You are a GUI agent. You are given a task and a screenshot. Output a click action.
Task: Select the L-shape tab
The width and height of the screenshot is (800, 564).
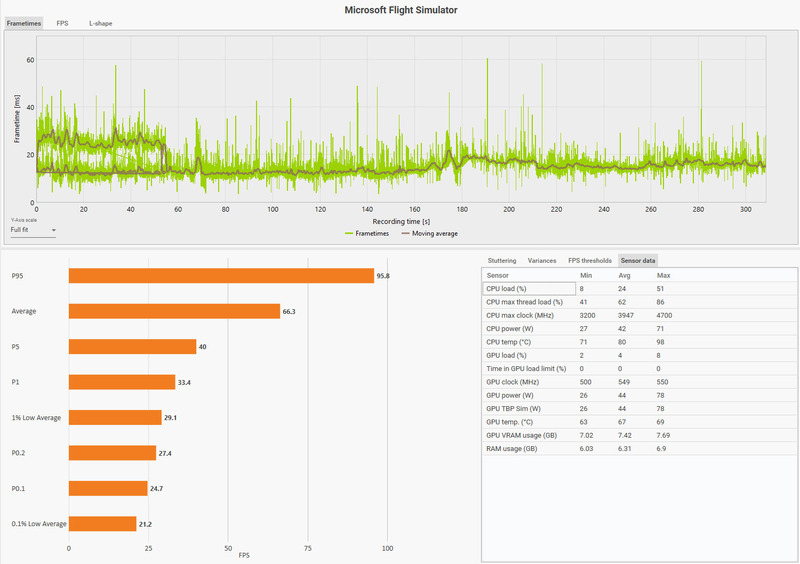(101, 23)
